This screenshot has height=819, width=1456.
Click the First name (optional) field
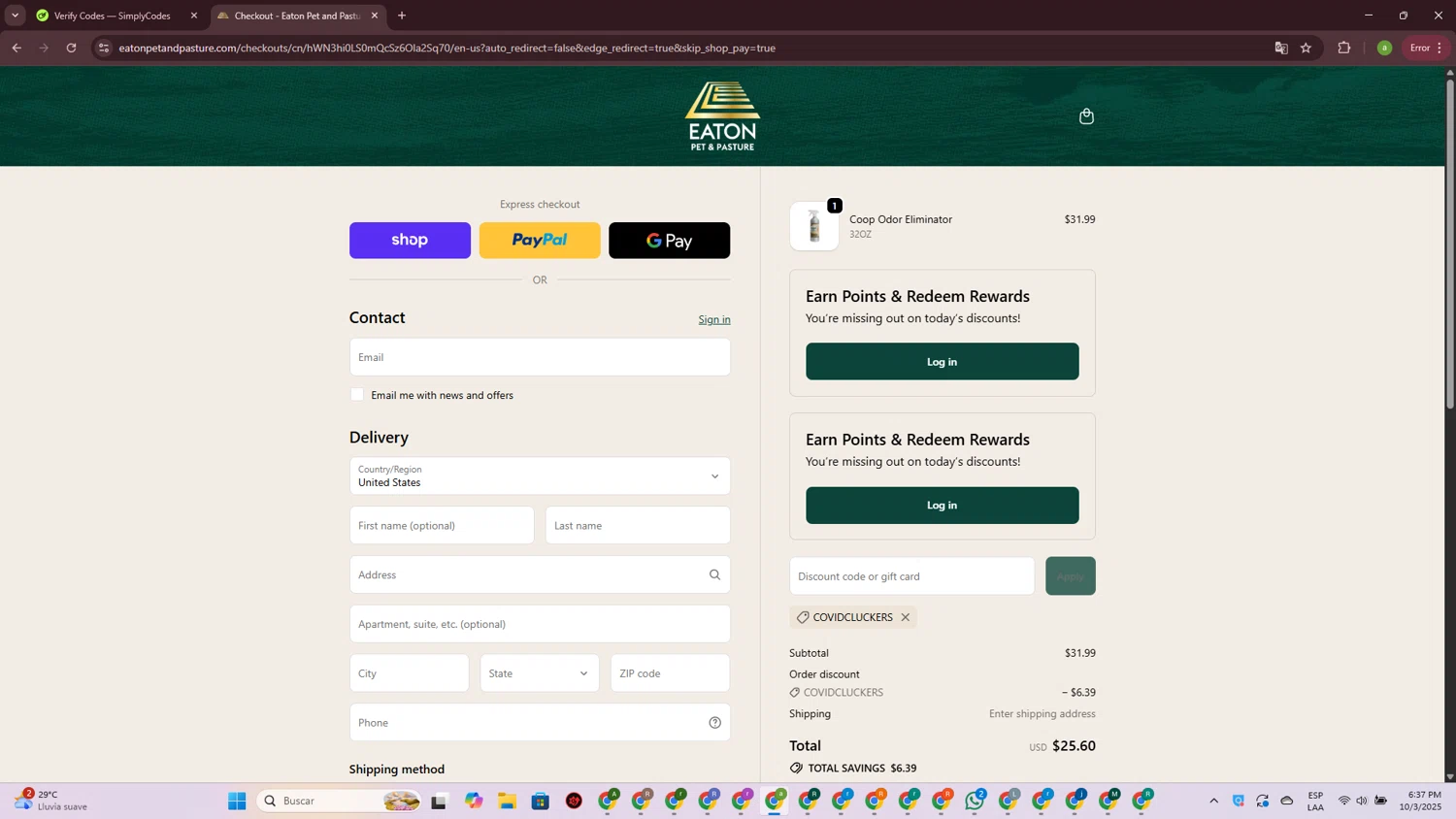point(442,526)
